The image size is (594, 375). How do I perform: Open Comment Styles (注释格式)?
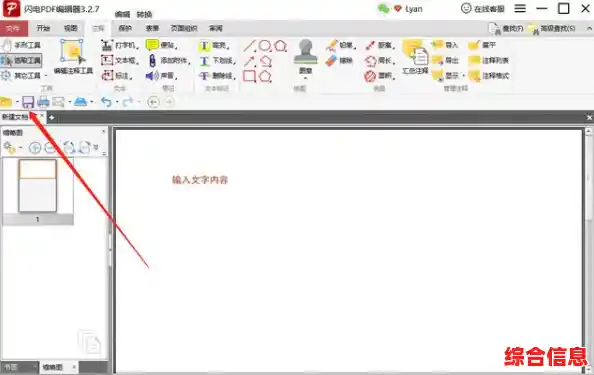tap(488, 76)
